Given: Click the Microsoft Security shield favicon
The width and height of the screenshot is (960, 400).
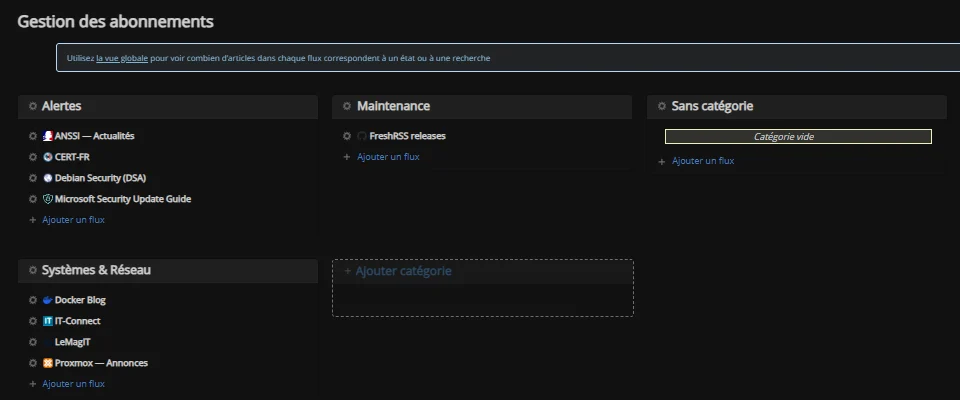Looking at the screenshot, I should pyautogui.click(x=48, y=199).
